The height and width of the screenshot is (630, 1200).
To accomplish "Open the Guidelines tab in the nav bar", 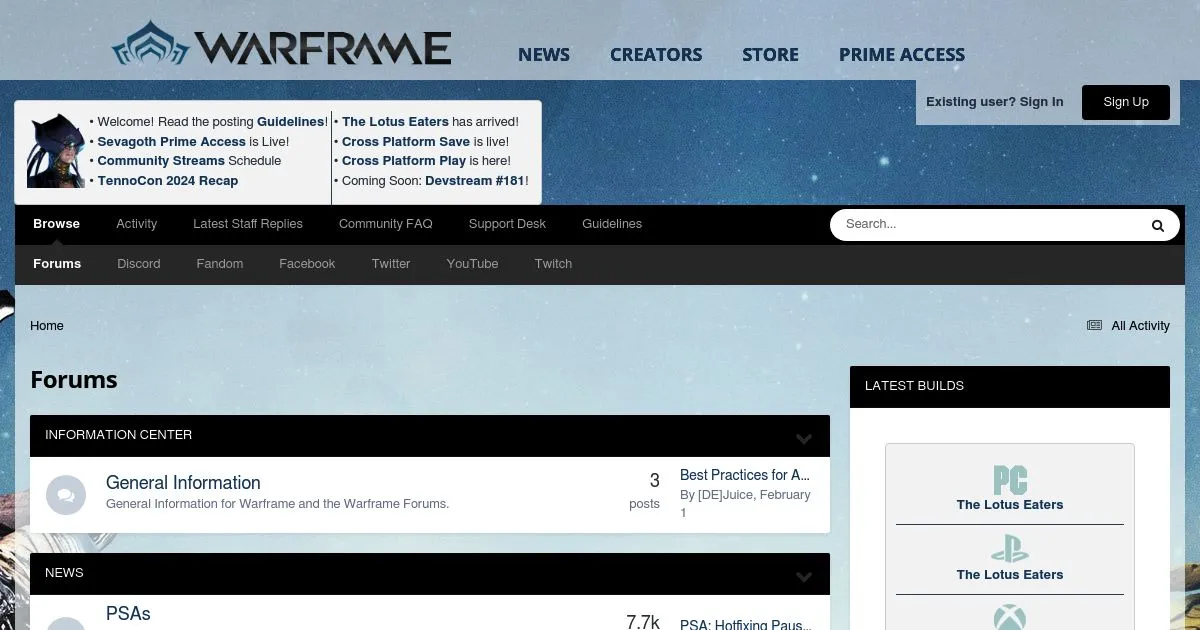I will click(612, 224).
